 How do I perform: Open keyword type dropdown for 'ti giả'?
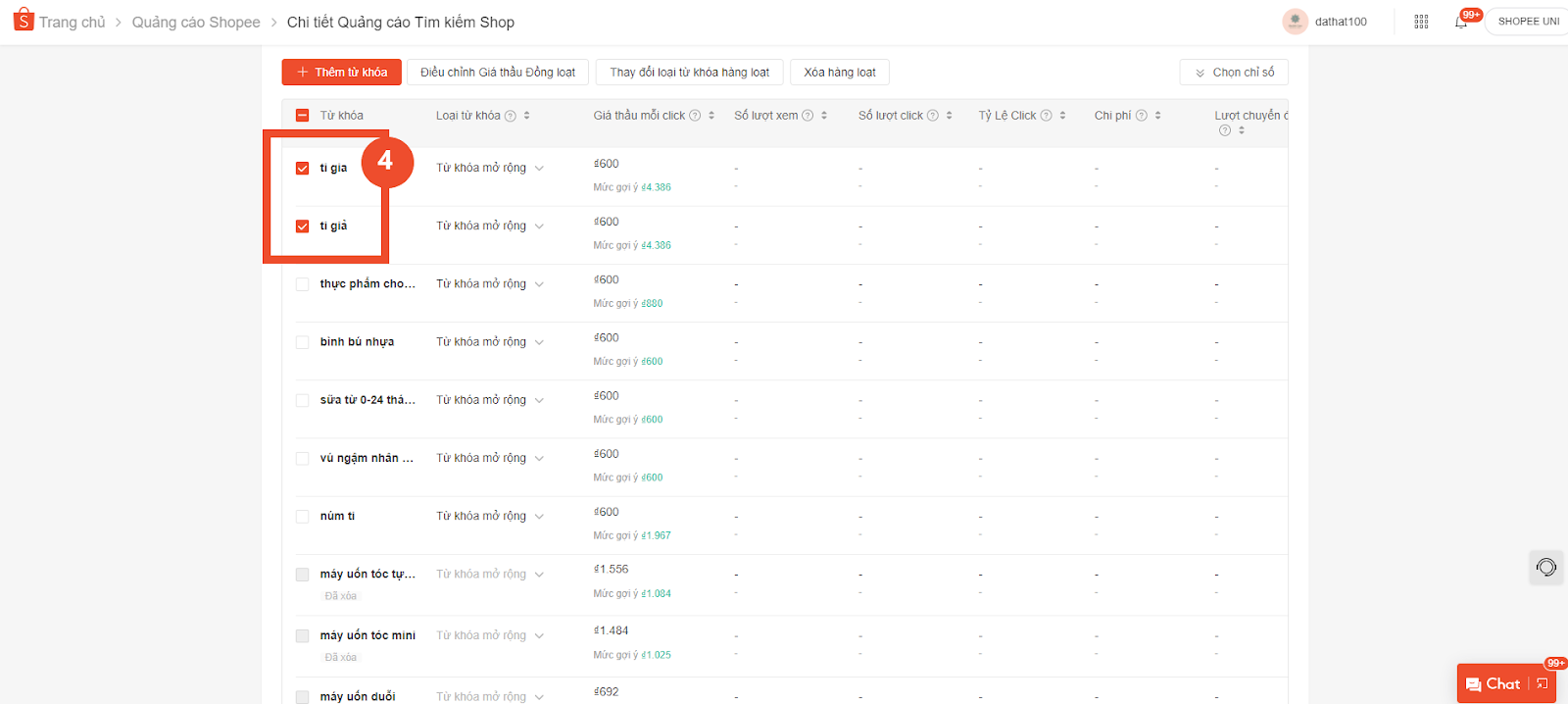click(490, 226)
